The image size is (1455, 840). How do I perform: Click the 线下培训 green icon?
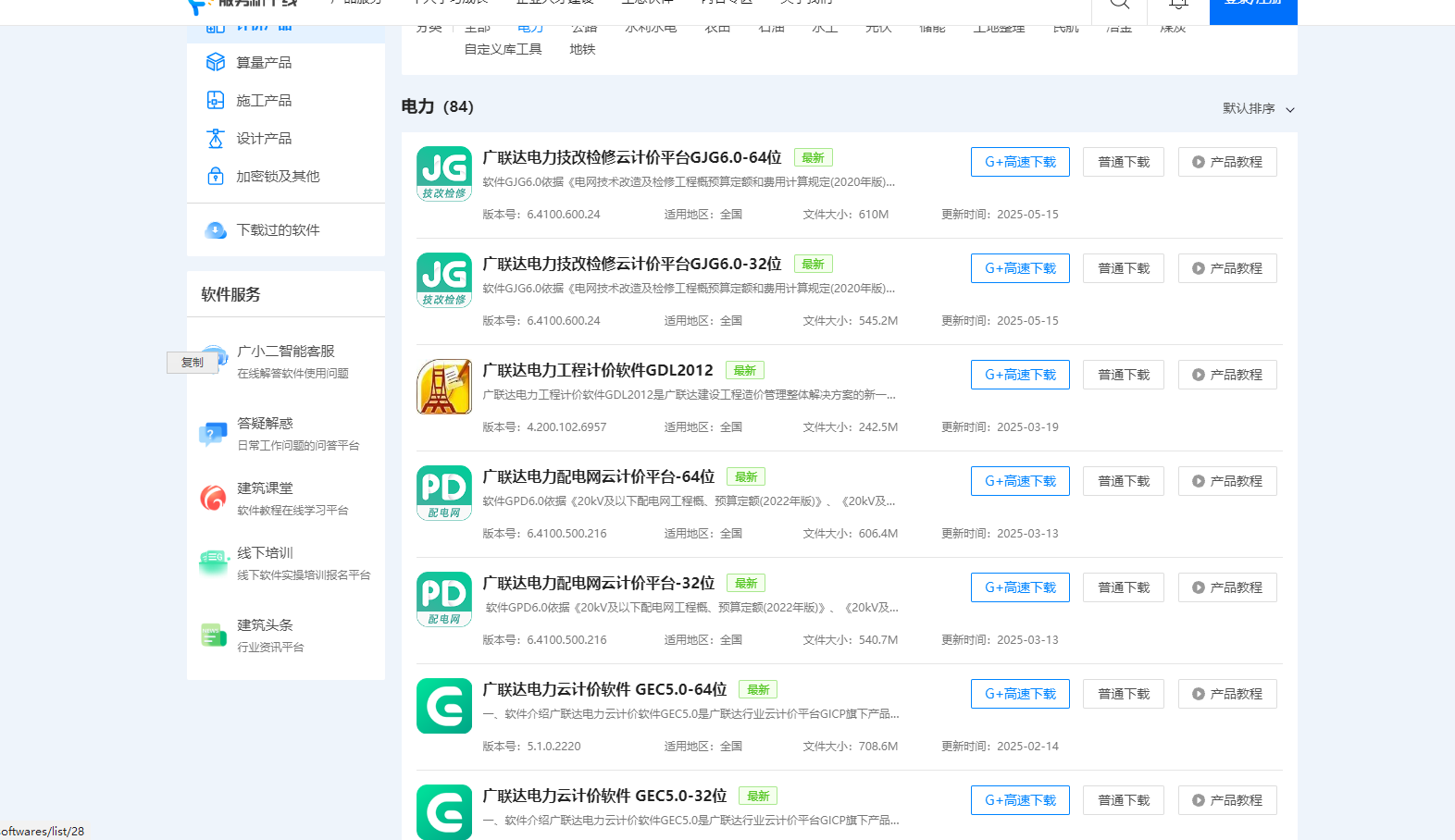click(214, 562)
